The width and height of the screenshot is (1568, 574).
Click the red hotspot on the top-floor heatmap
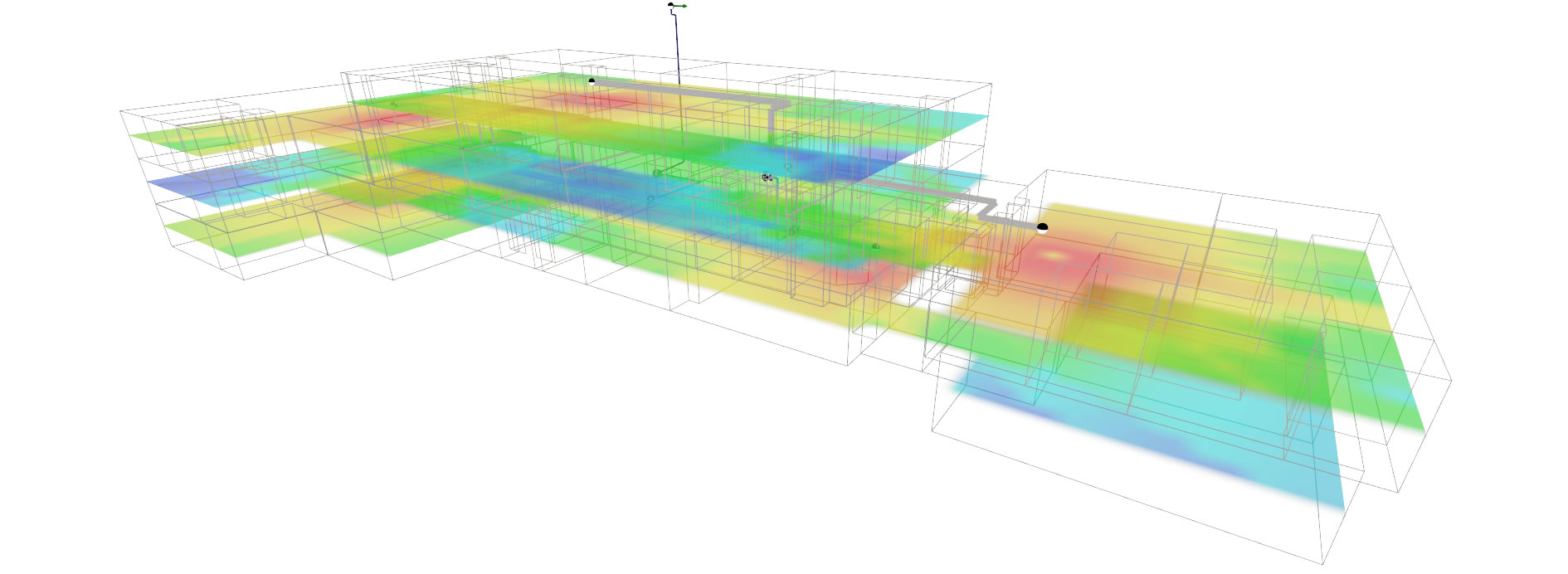(601, 100)
